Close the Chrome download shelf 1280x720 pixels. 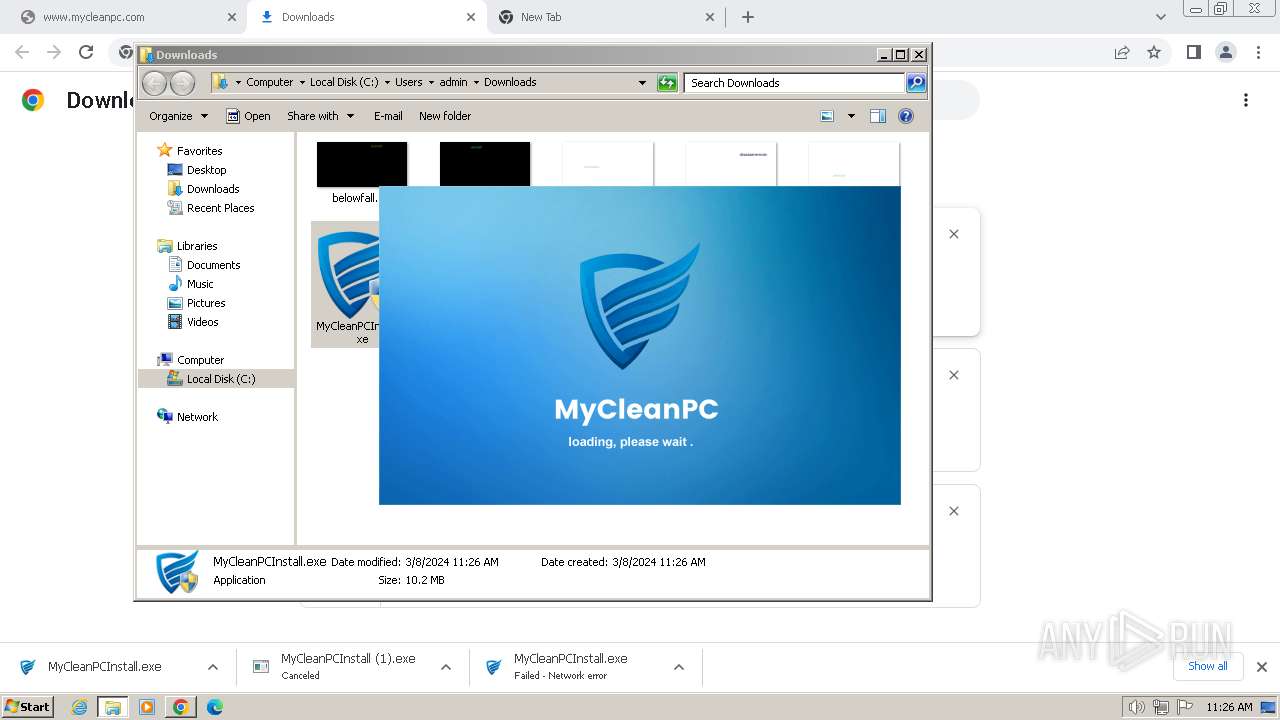point(1262,667)
